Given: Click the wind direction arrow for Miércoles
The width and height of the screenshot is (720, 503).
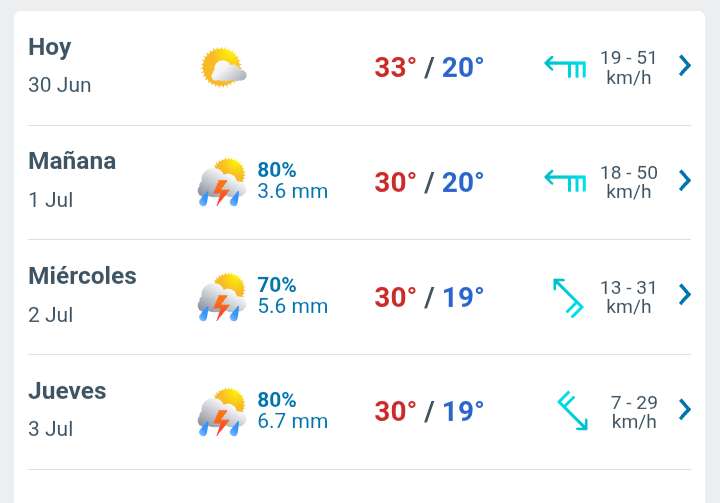Looking at the screenshot, I should [x=568, y=297].
